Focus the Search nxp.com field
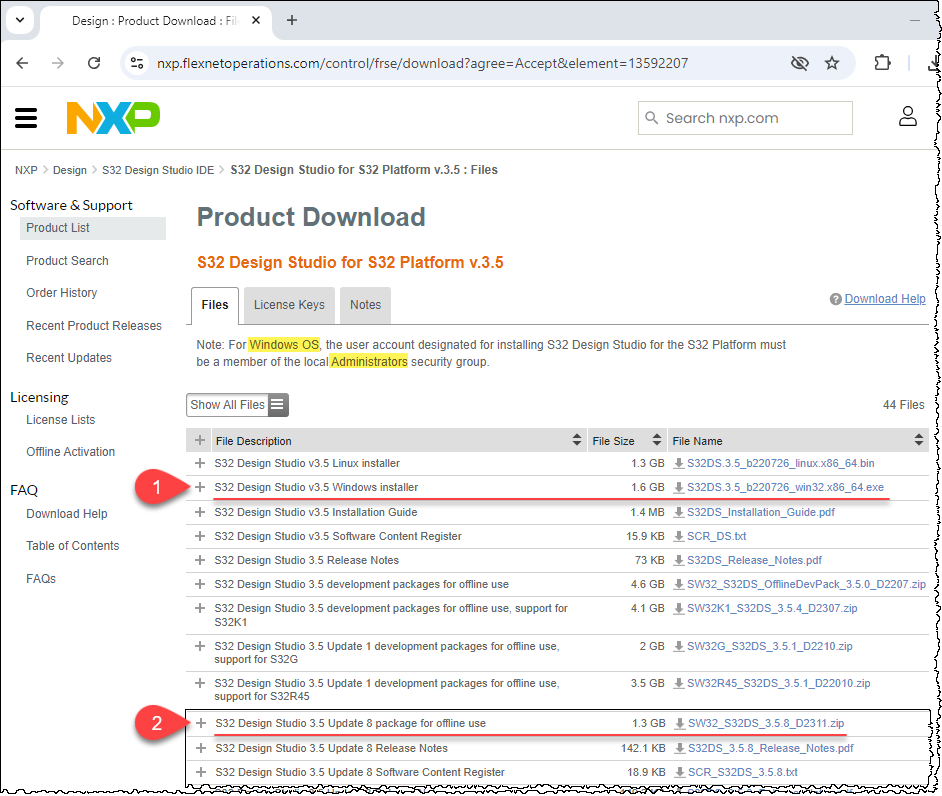 [x=745, y=118]
